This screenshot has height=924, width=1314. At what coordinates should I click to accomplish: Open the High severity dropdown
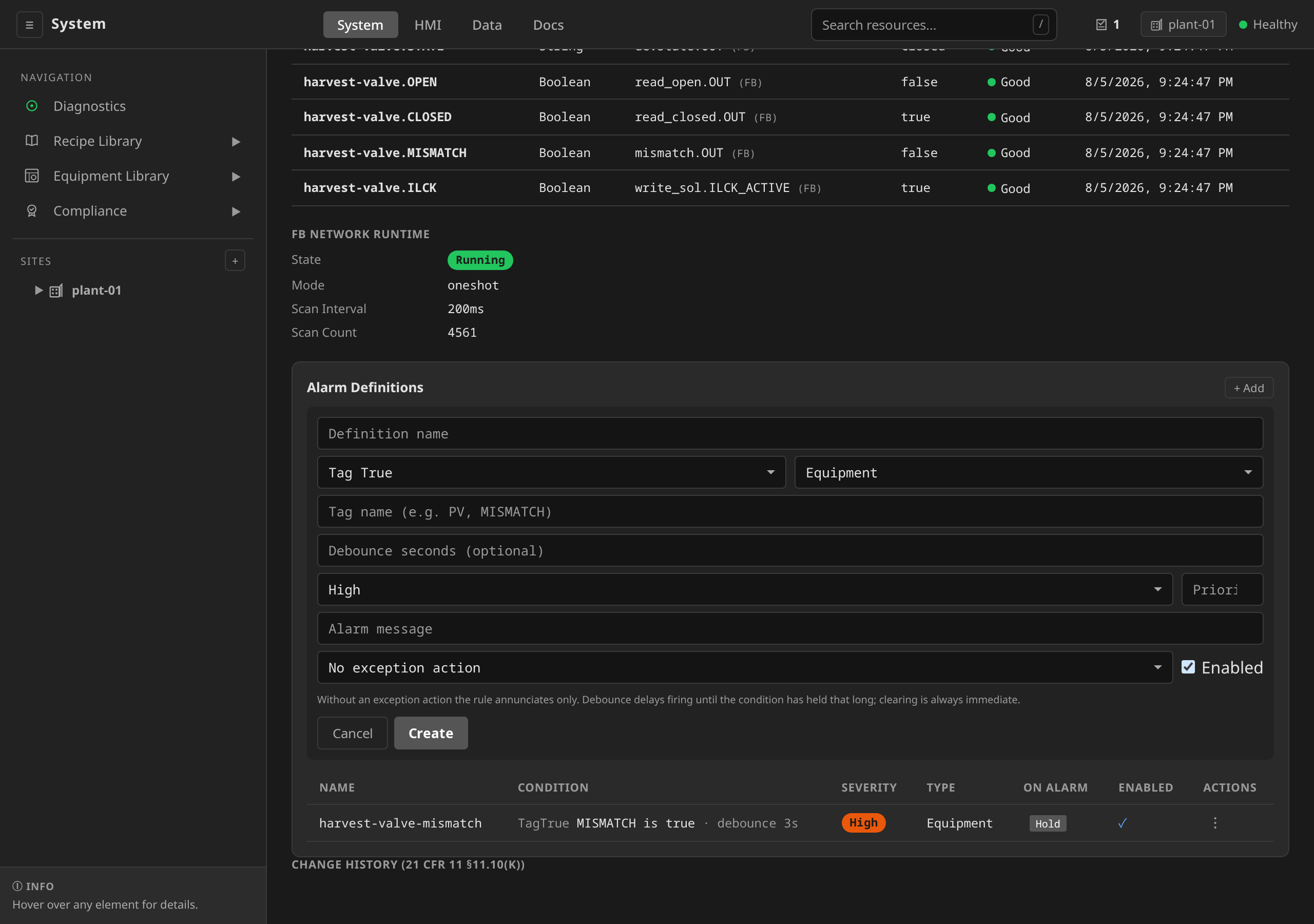(745, 589)
